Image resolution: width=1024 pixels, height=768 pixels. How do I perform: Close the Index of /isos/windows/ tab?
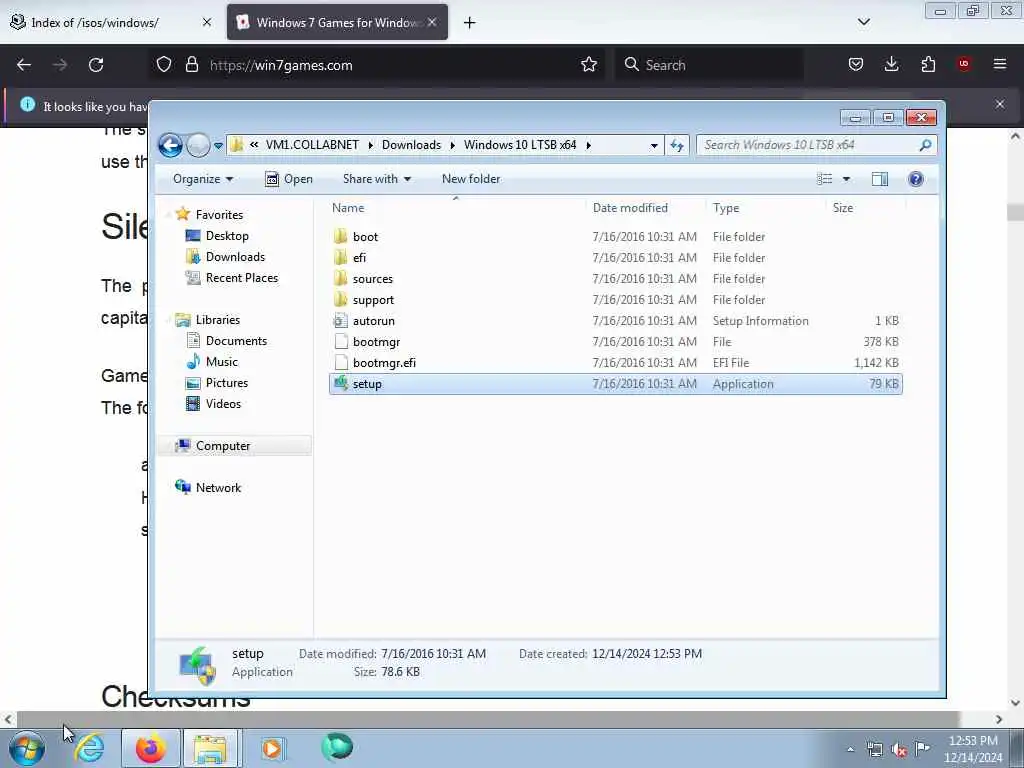(x=207, y=23)
